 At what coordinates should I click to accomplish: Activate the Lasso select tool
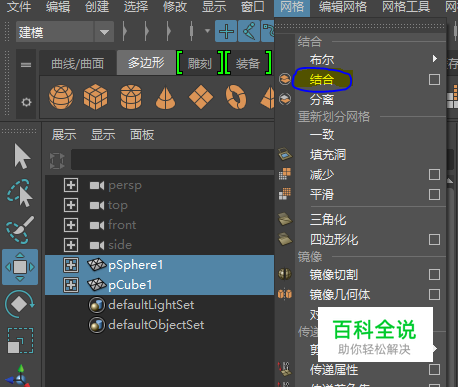20,193
